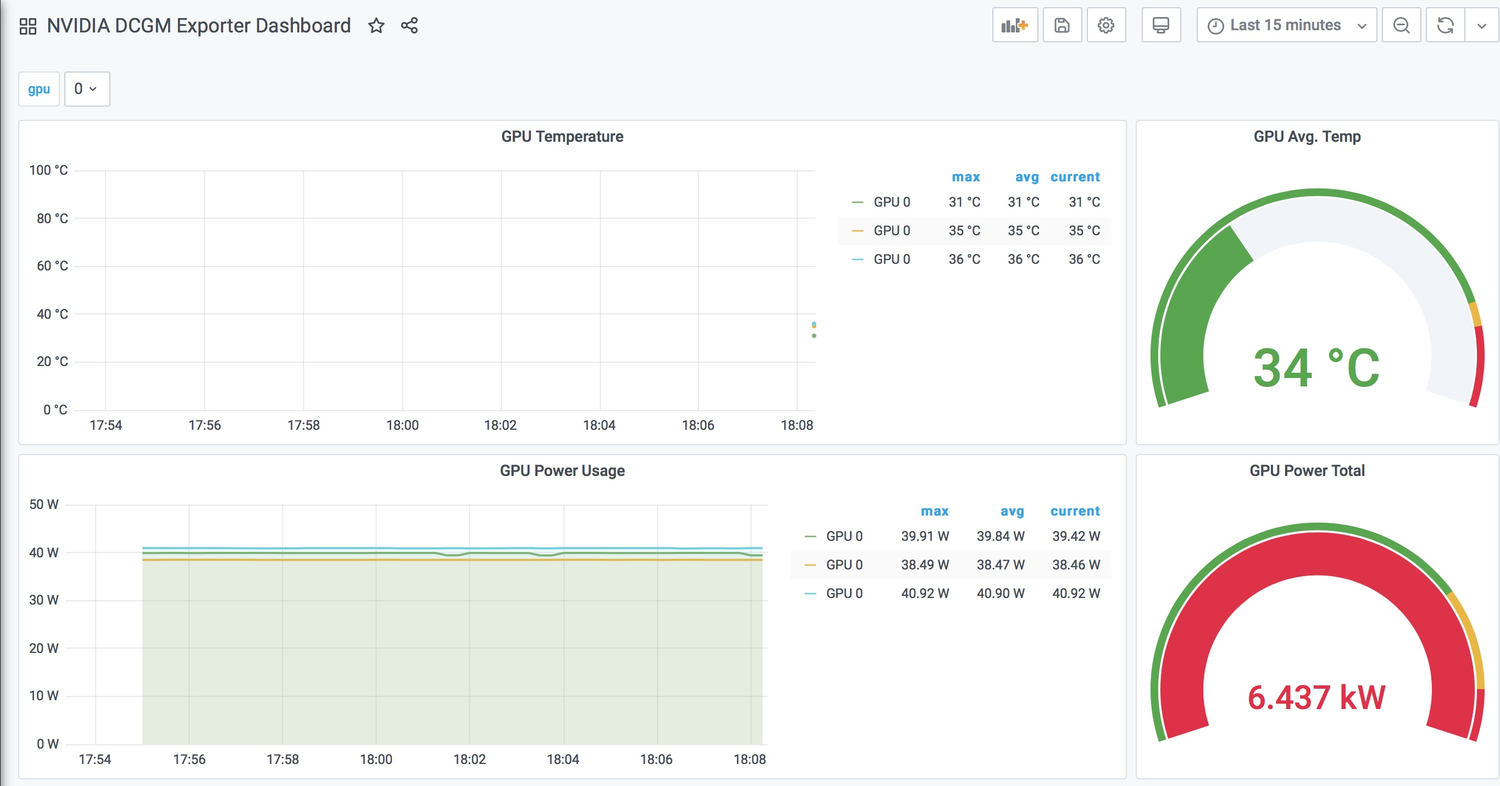Click the temperature data points near 18:08
Viewport: 1500px width, 786px height.
tap(813, 329)
